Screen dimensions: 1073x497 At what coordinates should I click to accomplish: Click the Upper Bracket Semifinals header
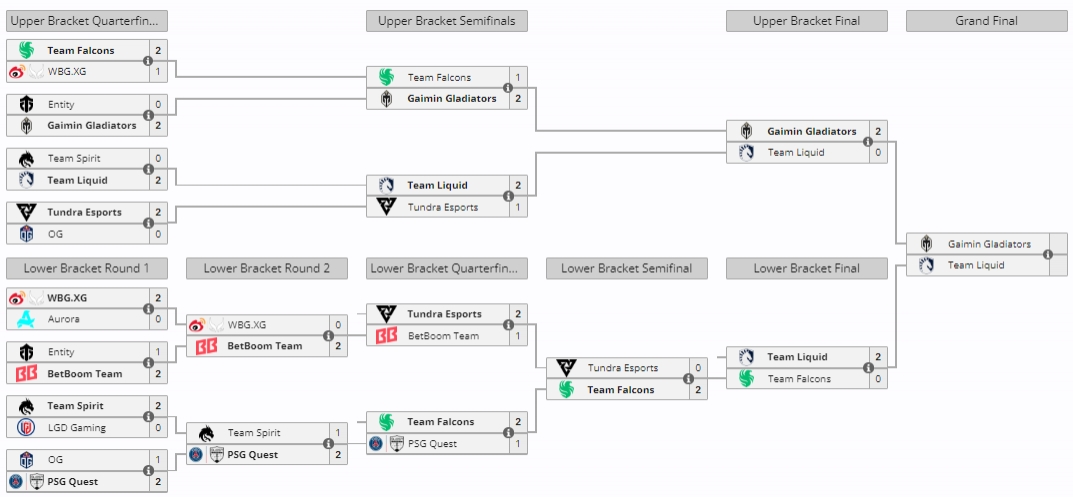(x=447, y=21)
